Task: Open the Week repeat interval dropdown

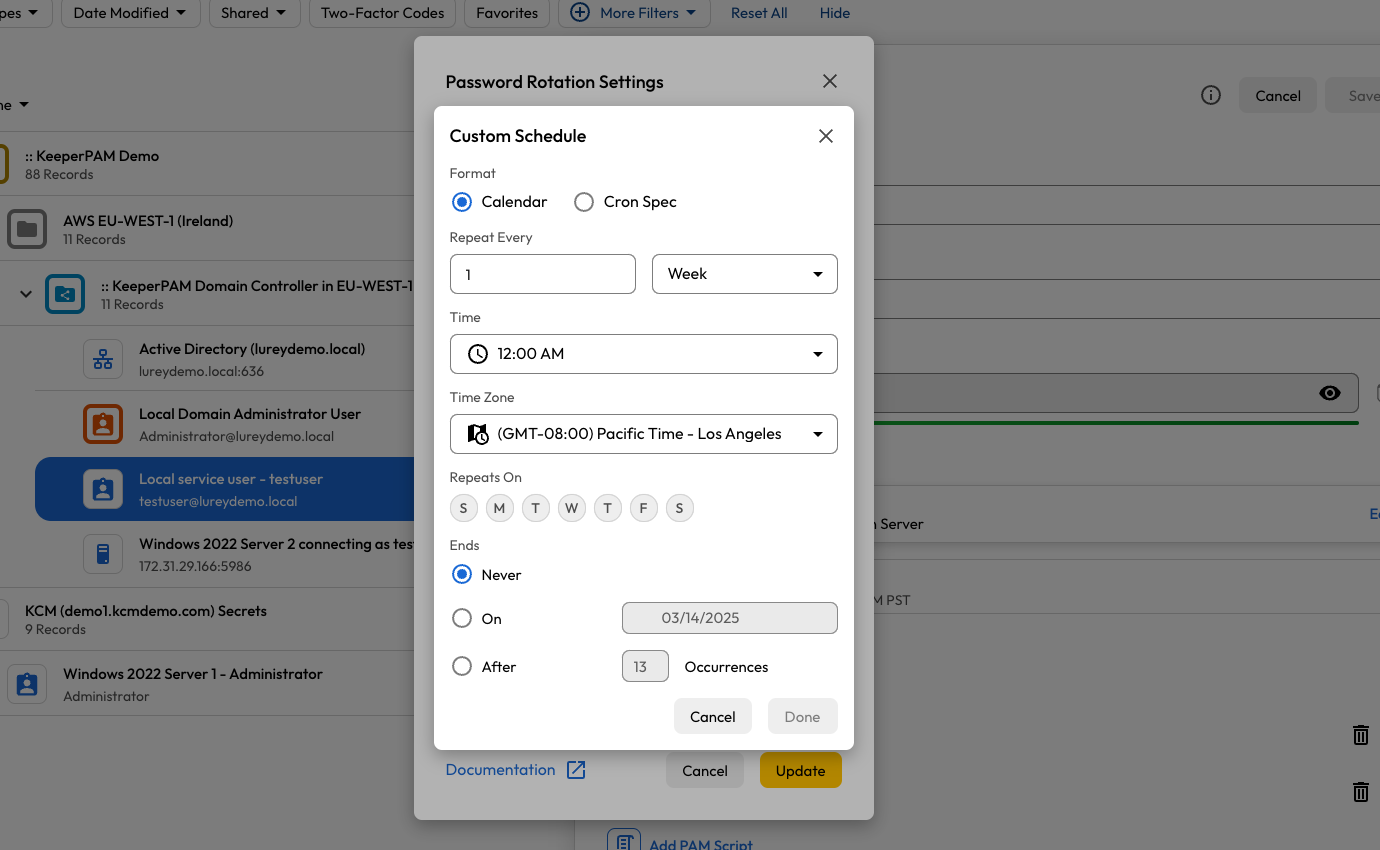Action: (744, 274)
